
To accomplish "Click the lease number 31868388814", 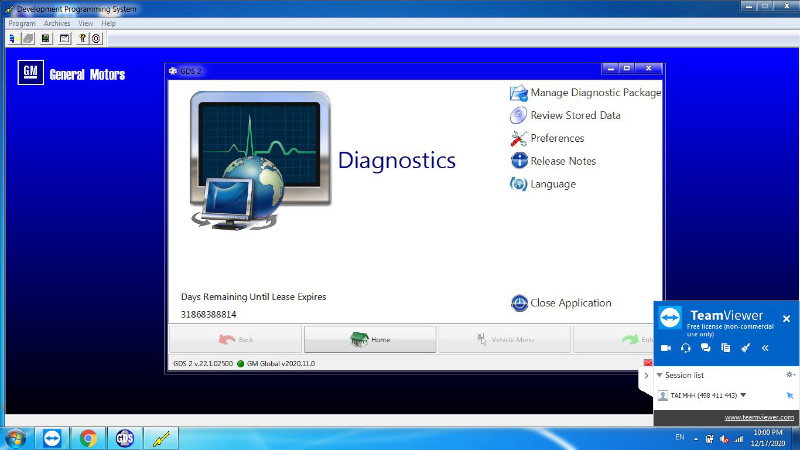I will pos(209,314).
